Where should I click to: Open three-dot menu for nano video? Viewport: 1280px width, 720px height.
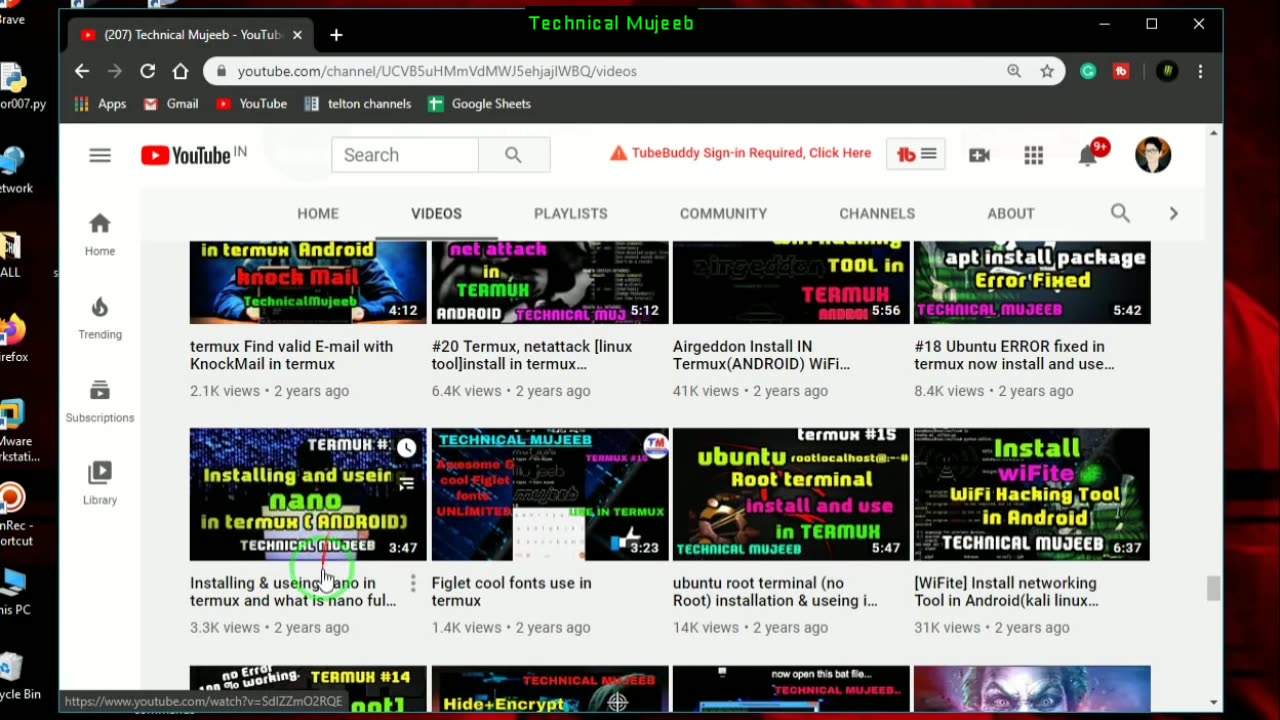click(413, 583)
